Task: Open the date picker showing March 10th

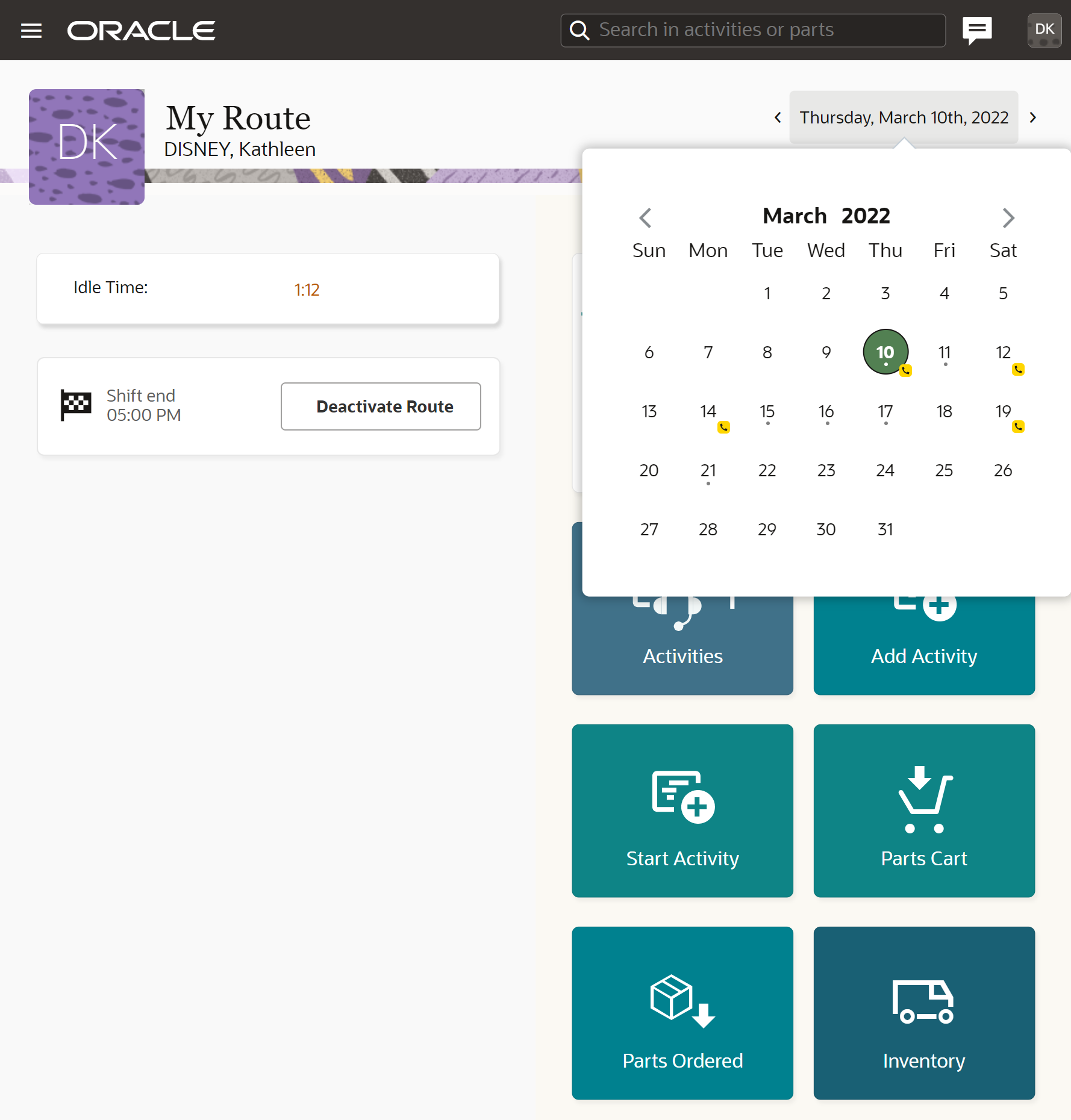Action: (903, 117)
